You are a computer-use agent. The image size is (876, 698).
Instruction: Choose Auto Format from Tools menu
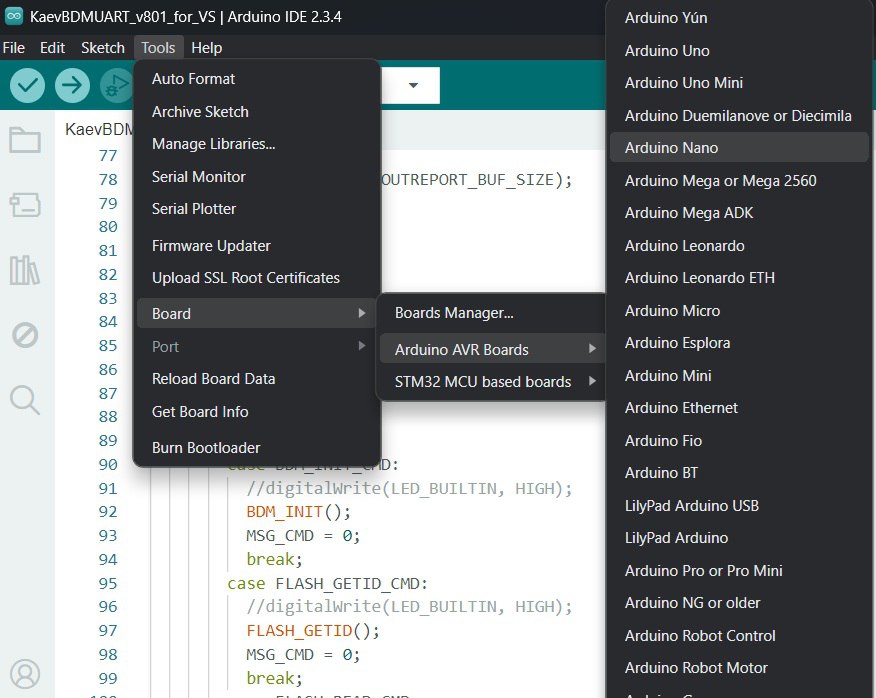point(257,79)
